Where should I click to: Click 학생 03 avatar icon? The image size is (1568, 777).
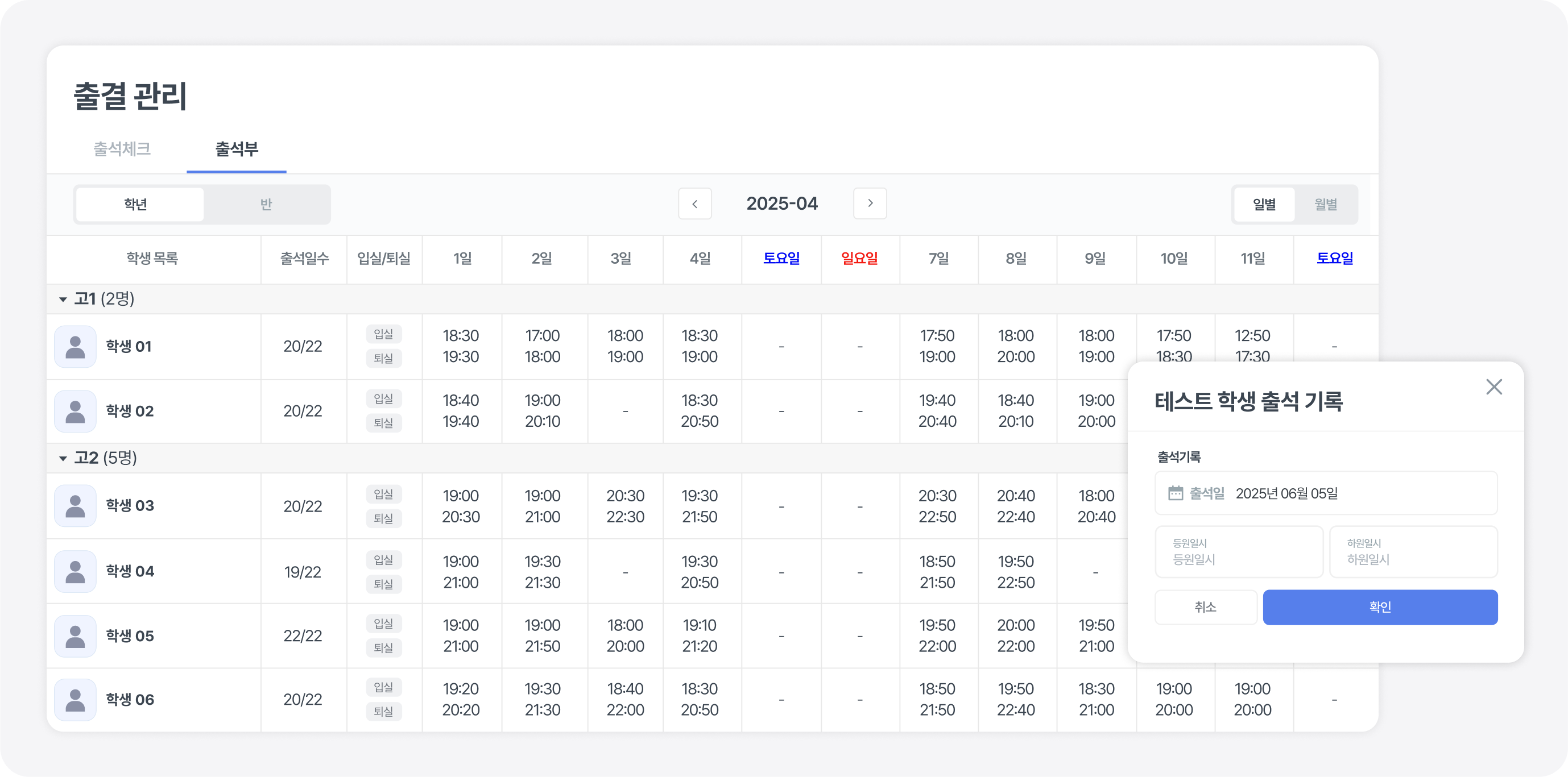(76, 506)
